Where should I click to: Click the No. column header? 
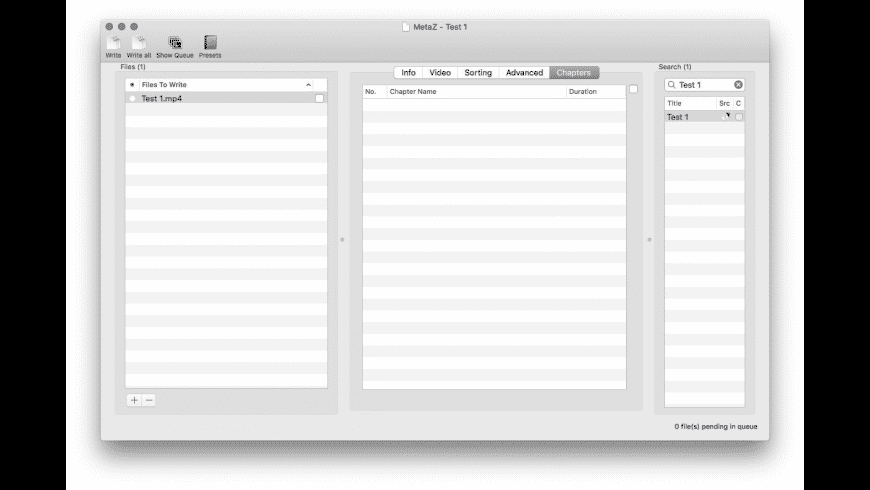tap(375, 92)
